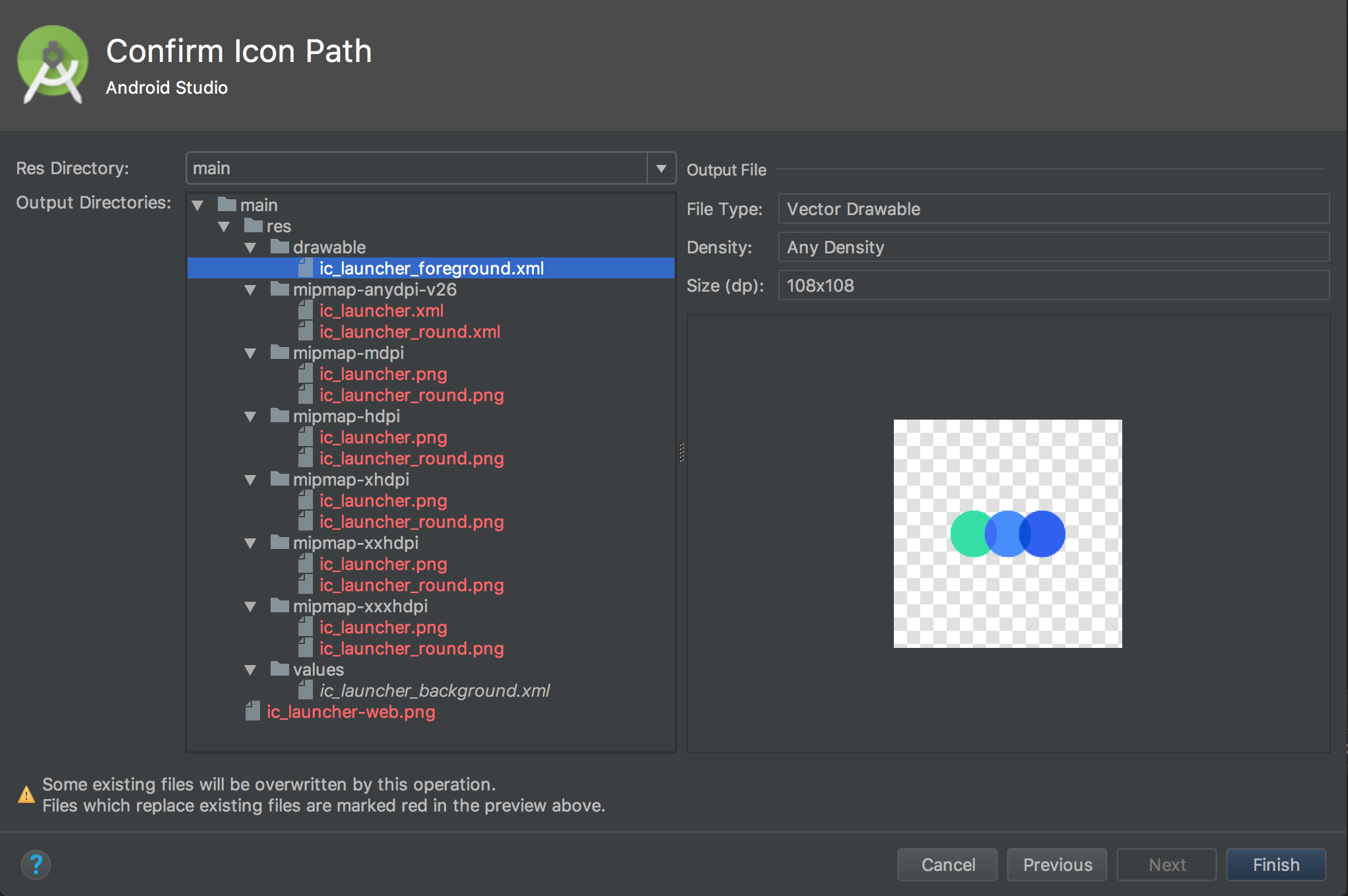Click the main folder icon

(227, 204)
